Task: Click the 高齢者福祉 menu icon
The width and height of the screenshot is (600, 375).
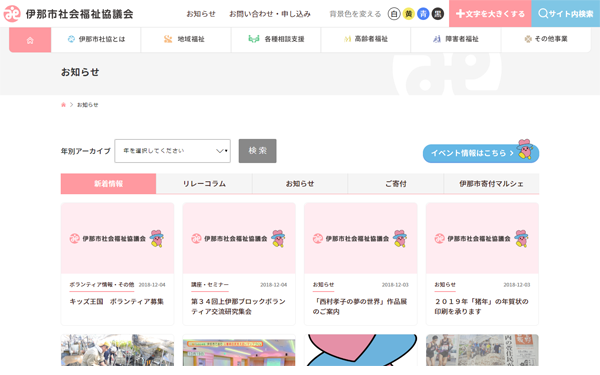Action: click(347, 39)
